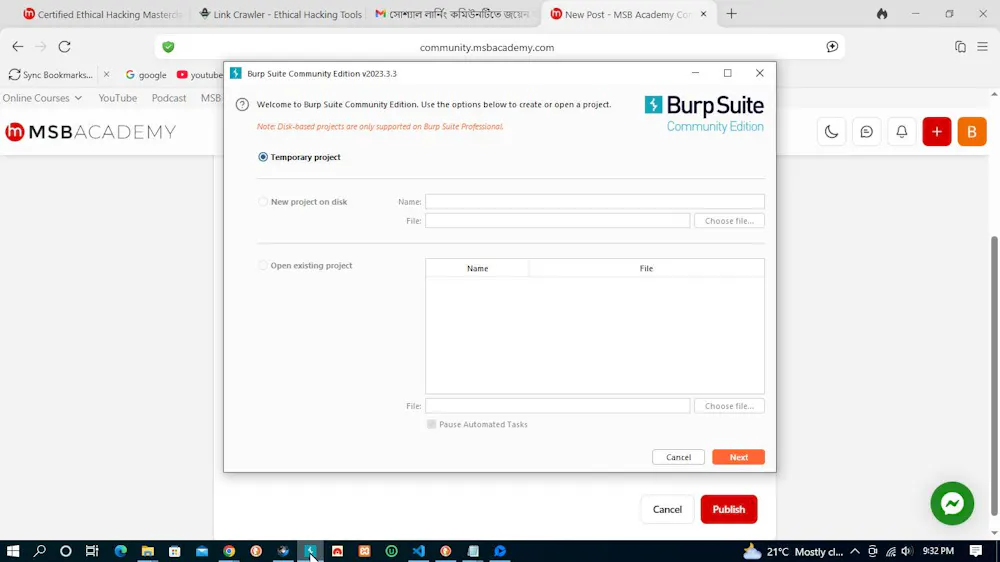The image size is (1000, 562).
Task: Open Visual Studio Code from the taskbar
Action: coord(418,551)
